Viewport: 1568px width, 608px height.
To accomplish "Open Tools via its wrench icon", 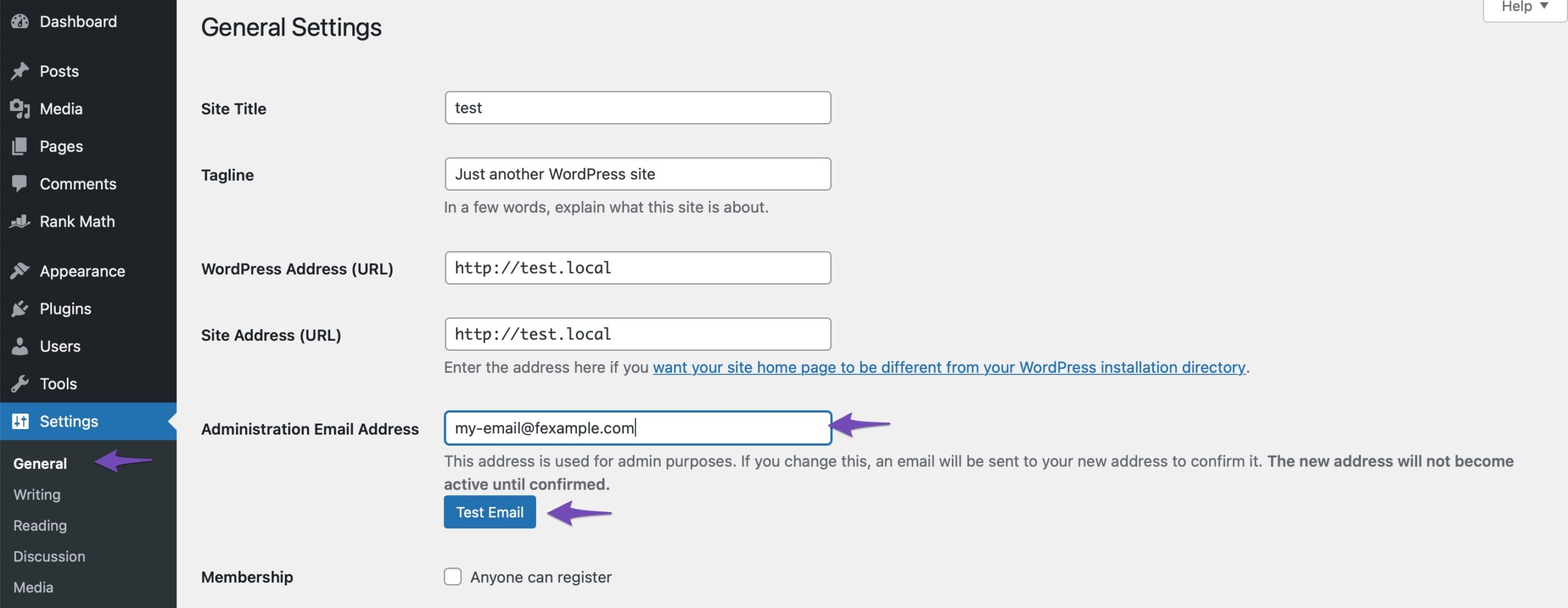I will (20, 383).
